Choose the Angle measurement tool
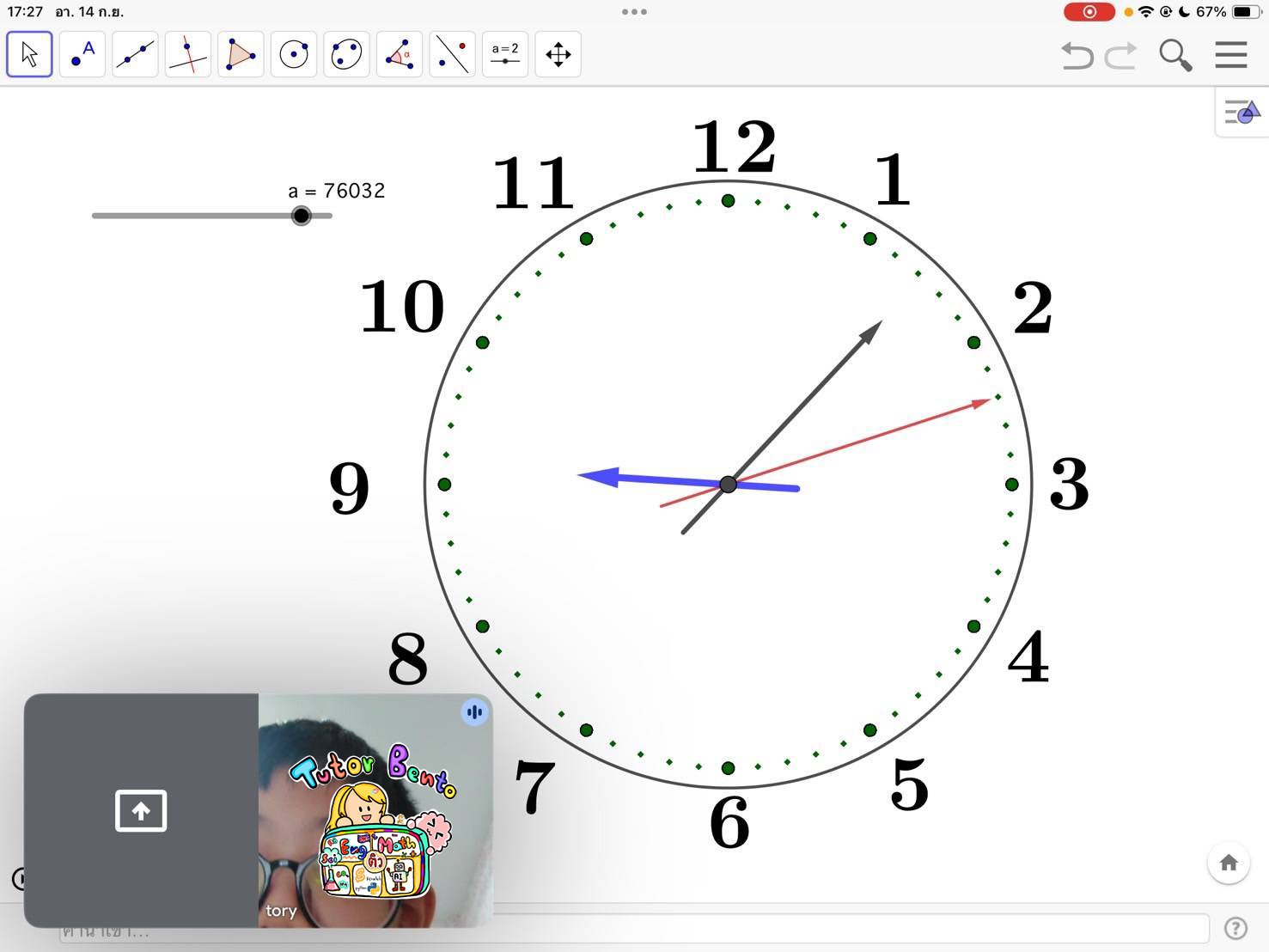This screenshot has width=1269, height=952. 399,53
